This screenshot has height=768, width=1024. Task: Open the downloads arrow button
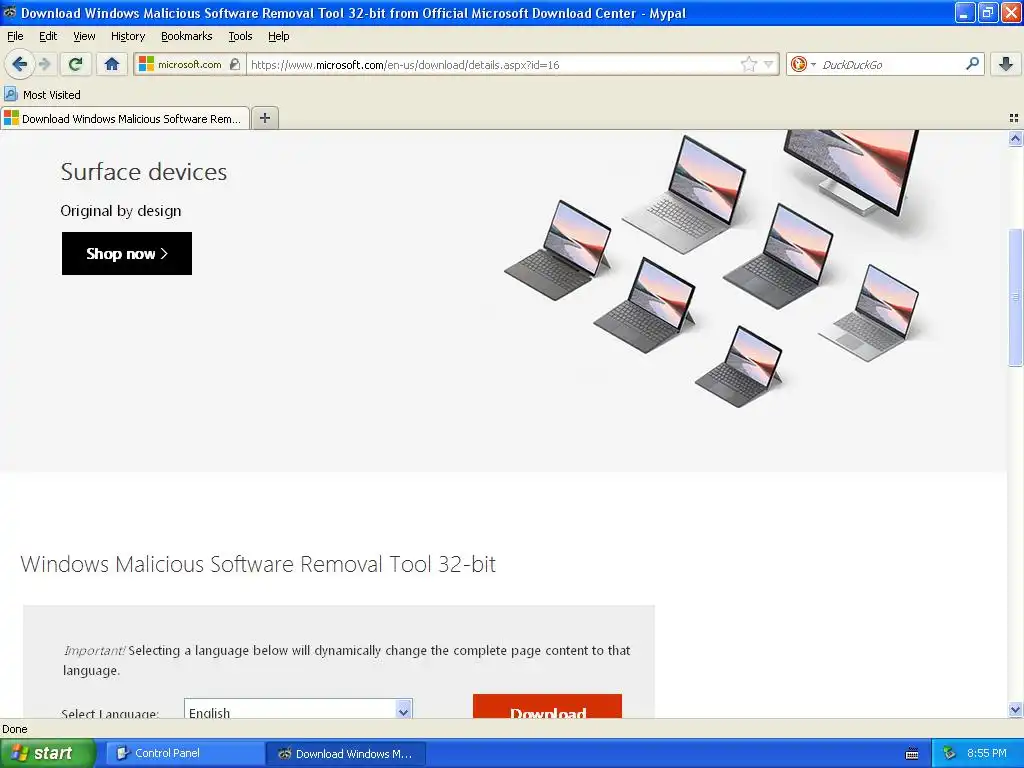point(1006,64)
